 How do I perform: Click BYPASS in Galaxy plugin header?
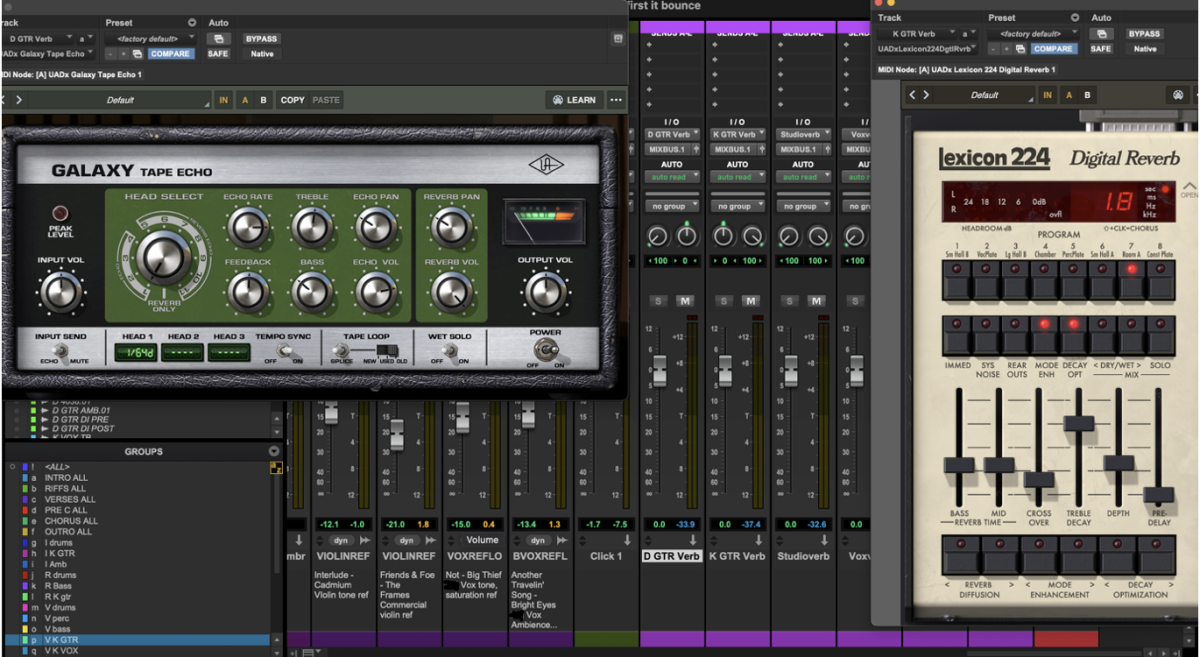[262, 38]
